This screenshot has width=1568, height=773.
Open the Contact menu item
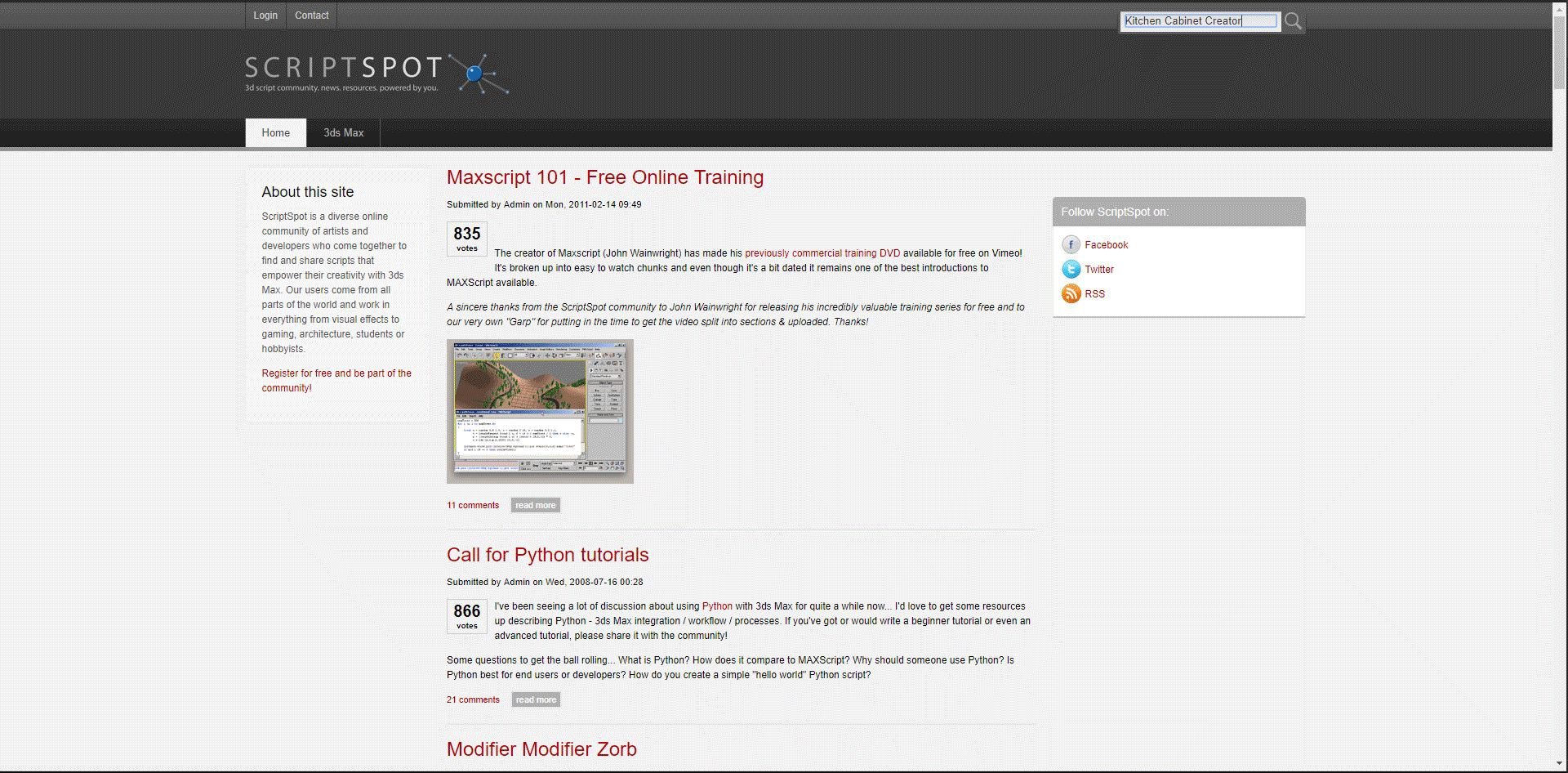click(x=312, y=16)
